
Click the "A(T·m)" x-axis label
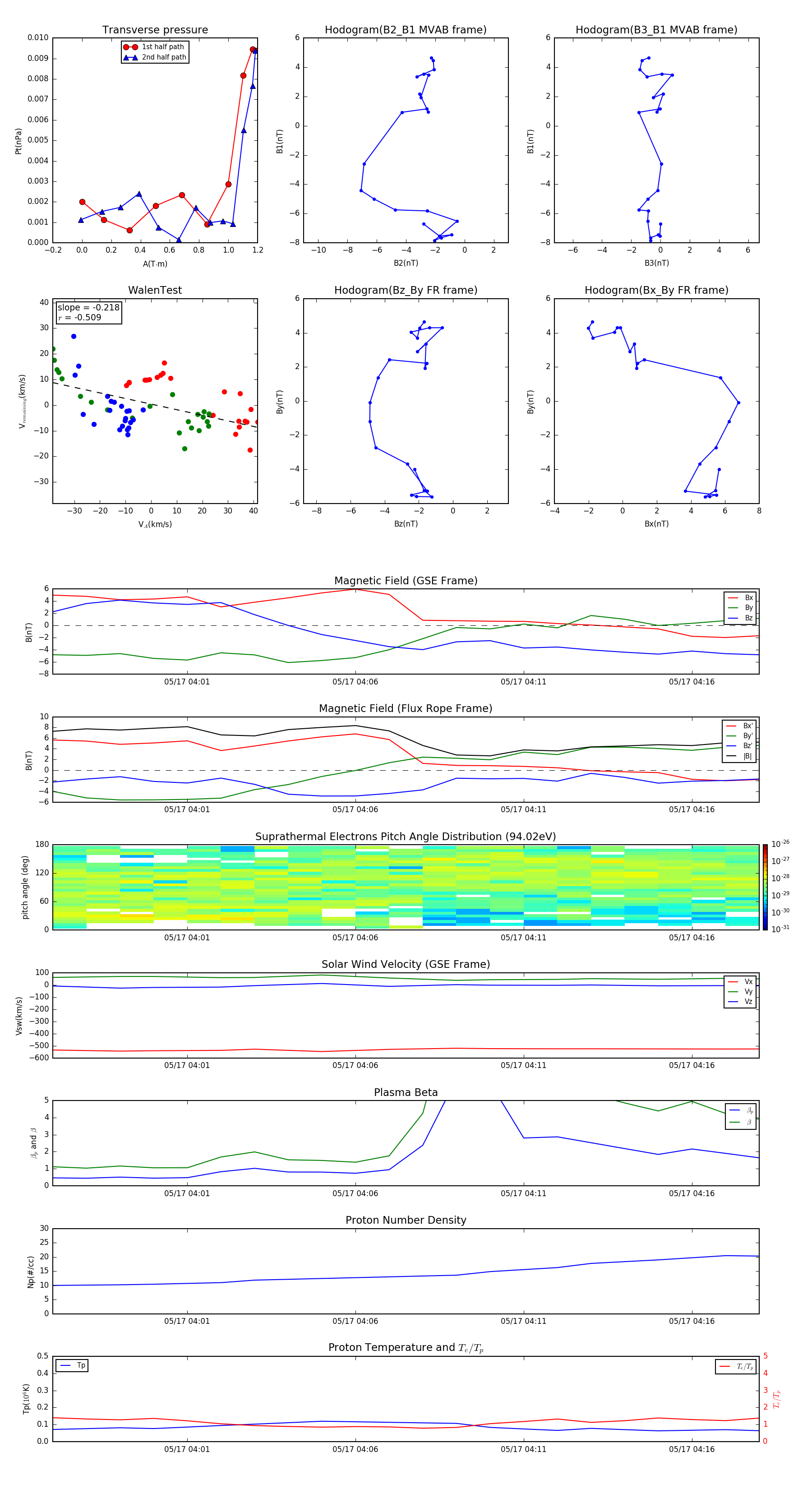[x=155, y=264]
